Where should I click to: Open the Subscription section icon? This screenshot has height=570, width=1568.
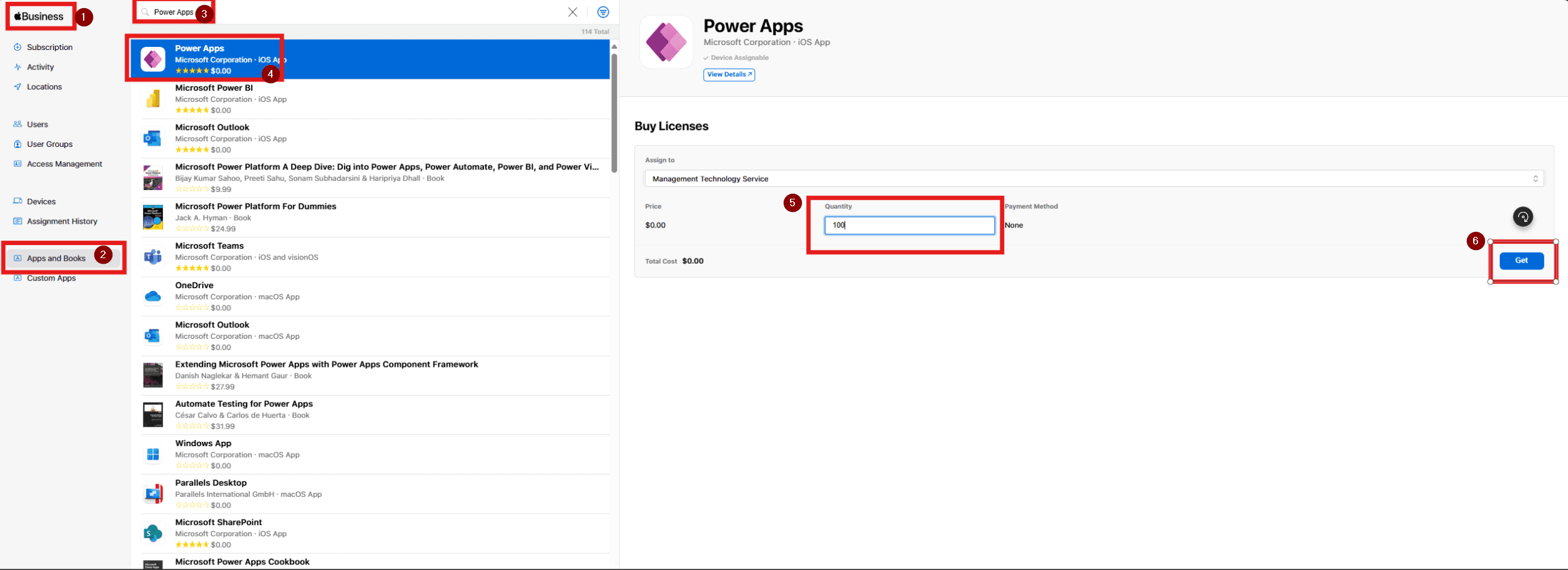[17, 47]
